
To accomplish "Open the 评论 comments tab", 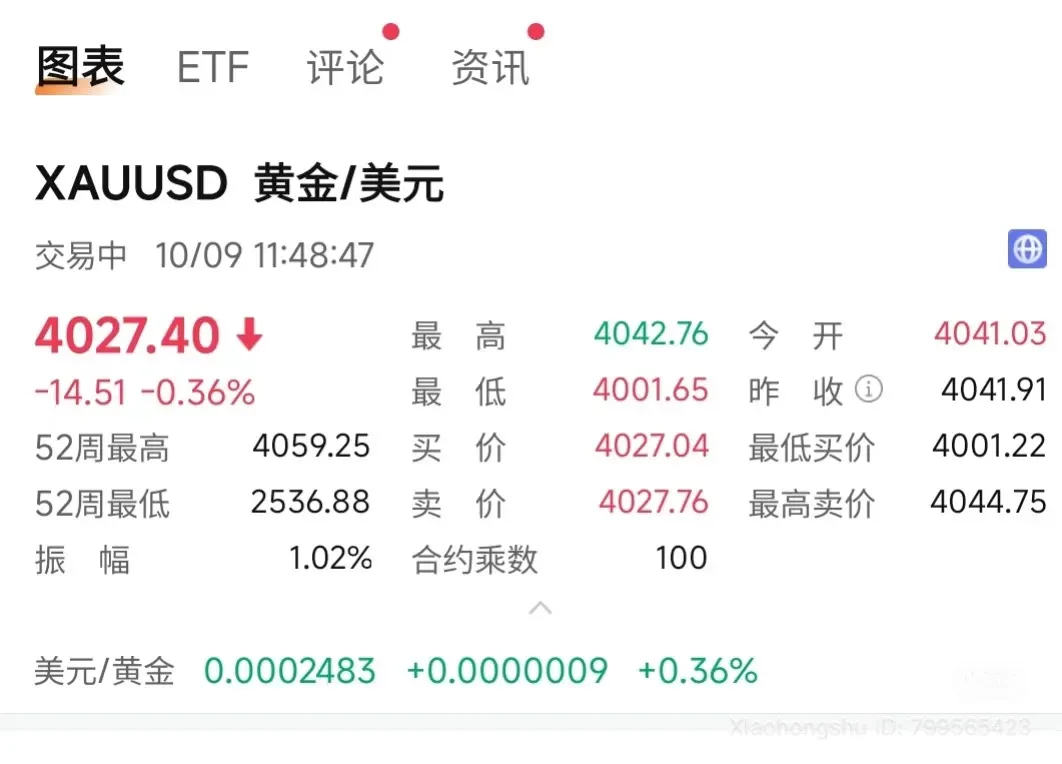I will (345, 68).
